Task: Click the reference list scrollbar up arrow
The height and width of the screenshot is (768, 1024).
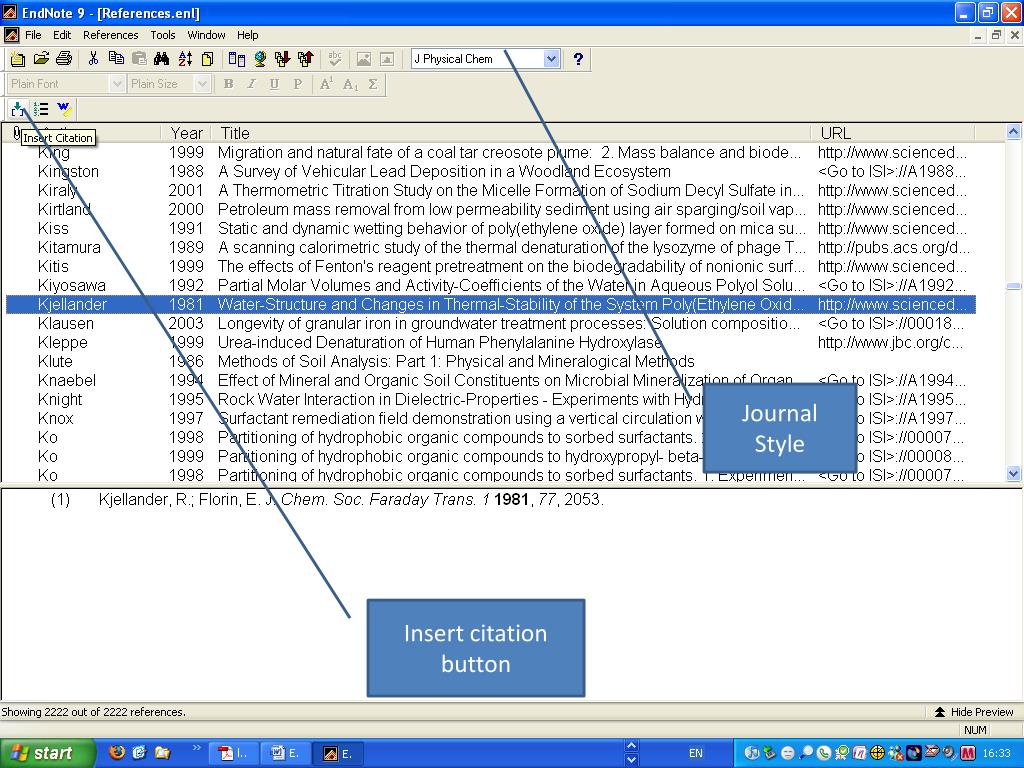Action: [x=1014, y=132]
